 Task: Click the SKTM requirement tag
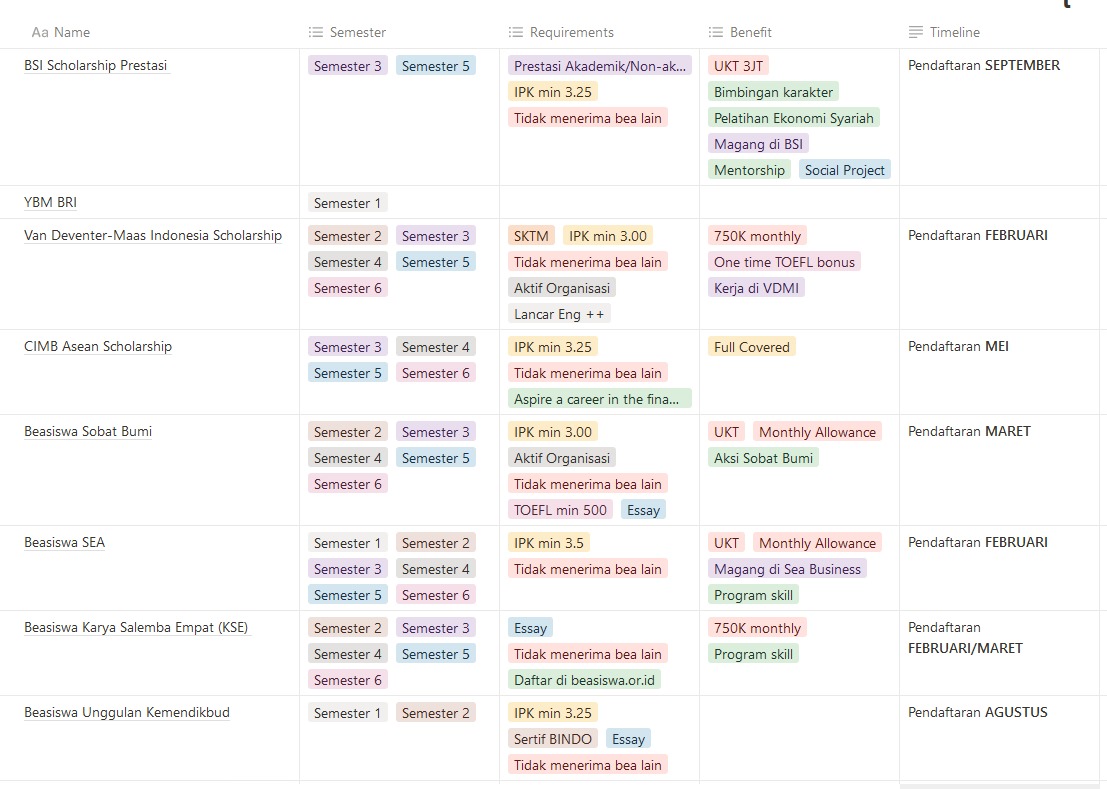(x=531, y=236)
